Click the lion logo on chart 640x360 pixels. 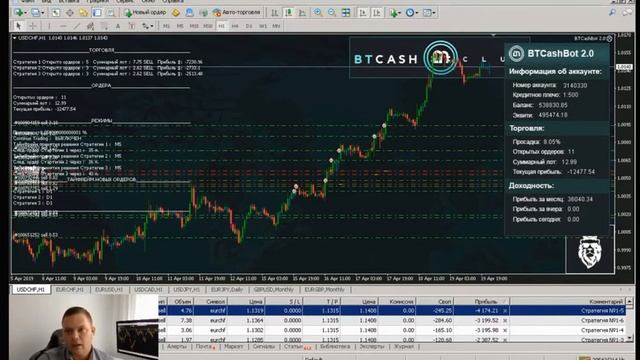[589, 252]
